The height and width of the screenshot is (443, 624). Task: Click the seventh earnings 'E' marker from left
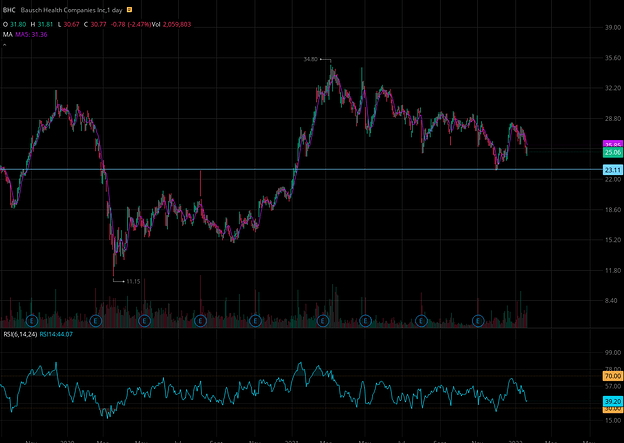coord(365,320)
